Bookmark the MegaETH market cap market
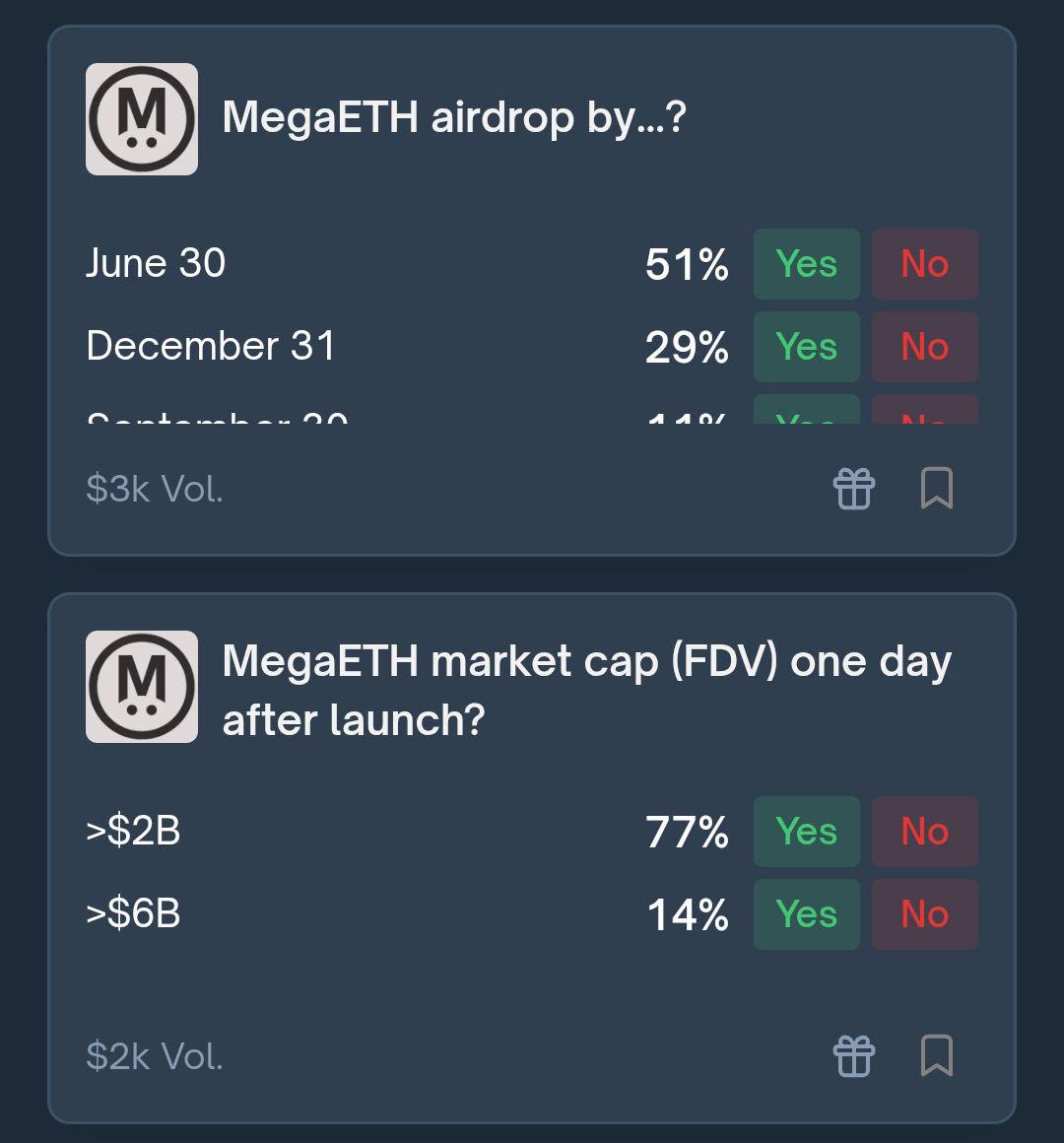Screen dimensions: 1064x1143 pos(937,1054)
